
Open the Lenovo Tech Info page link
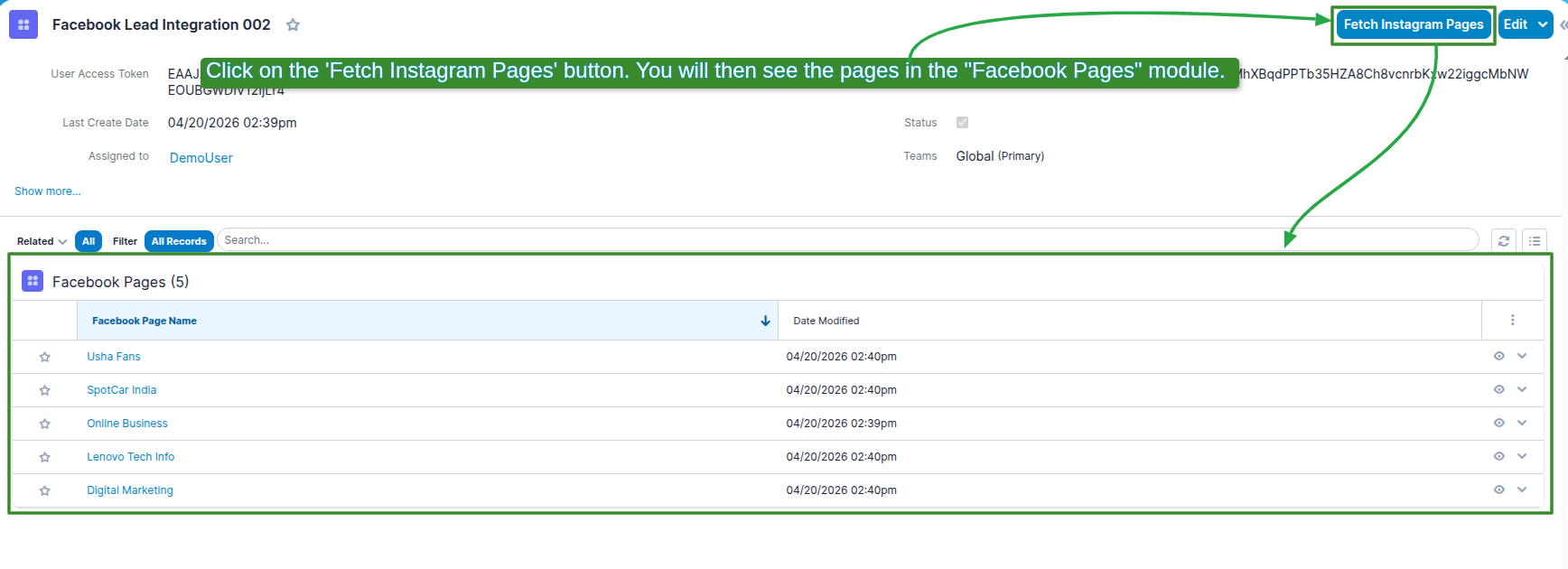point(131,457)
